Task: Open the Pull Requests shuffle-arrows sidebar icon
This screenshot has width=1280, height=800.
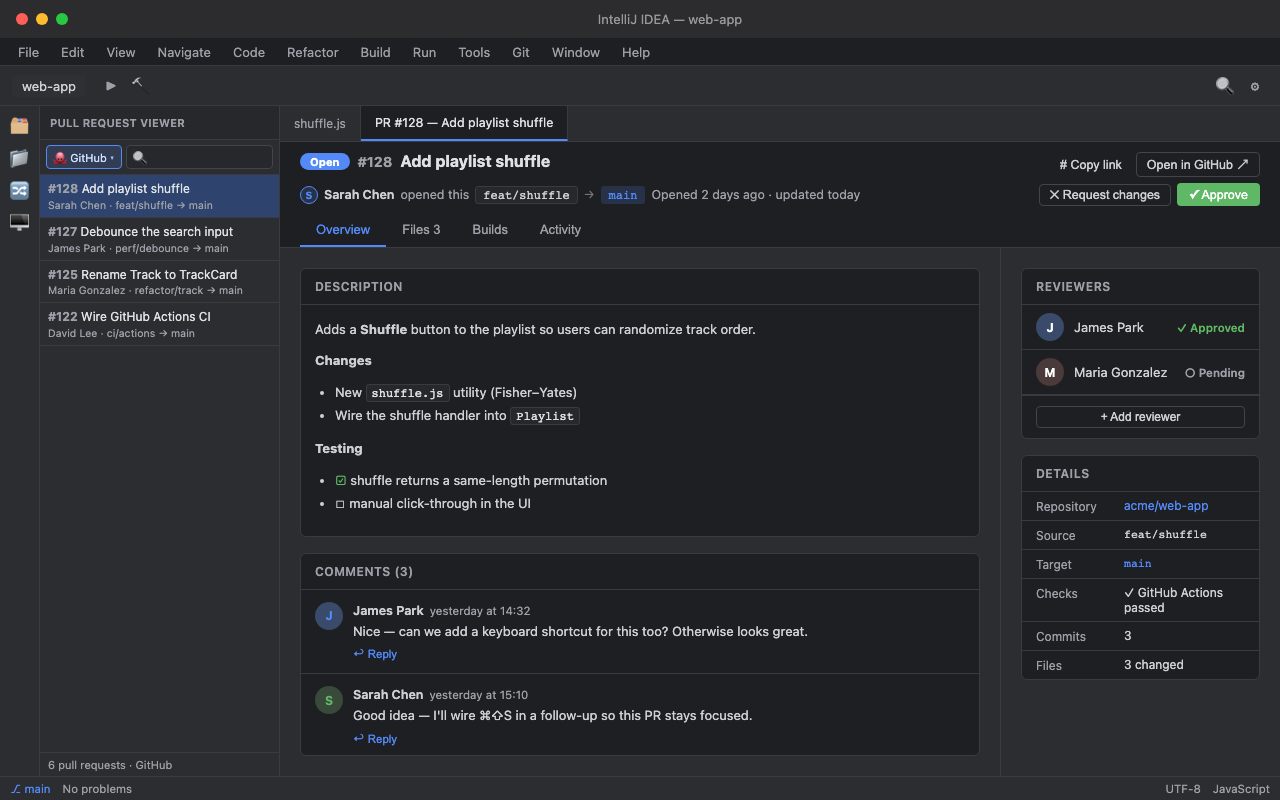Action: pos(19,190)
